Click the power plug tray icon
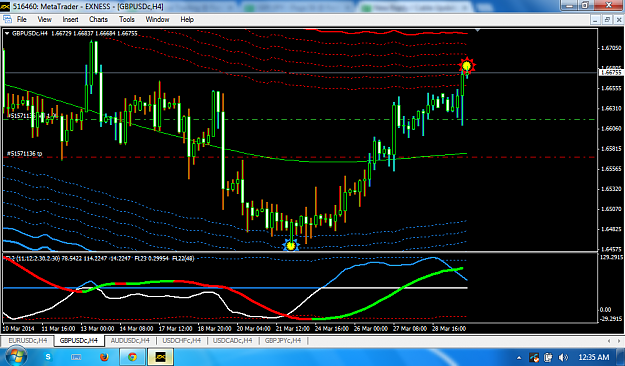This screenshot has width=625, height=366. [x=548, y=357]
